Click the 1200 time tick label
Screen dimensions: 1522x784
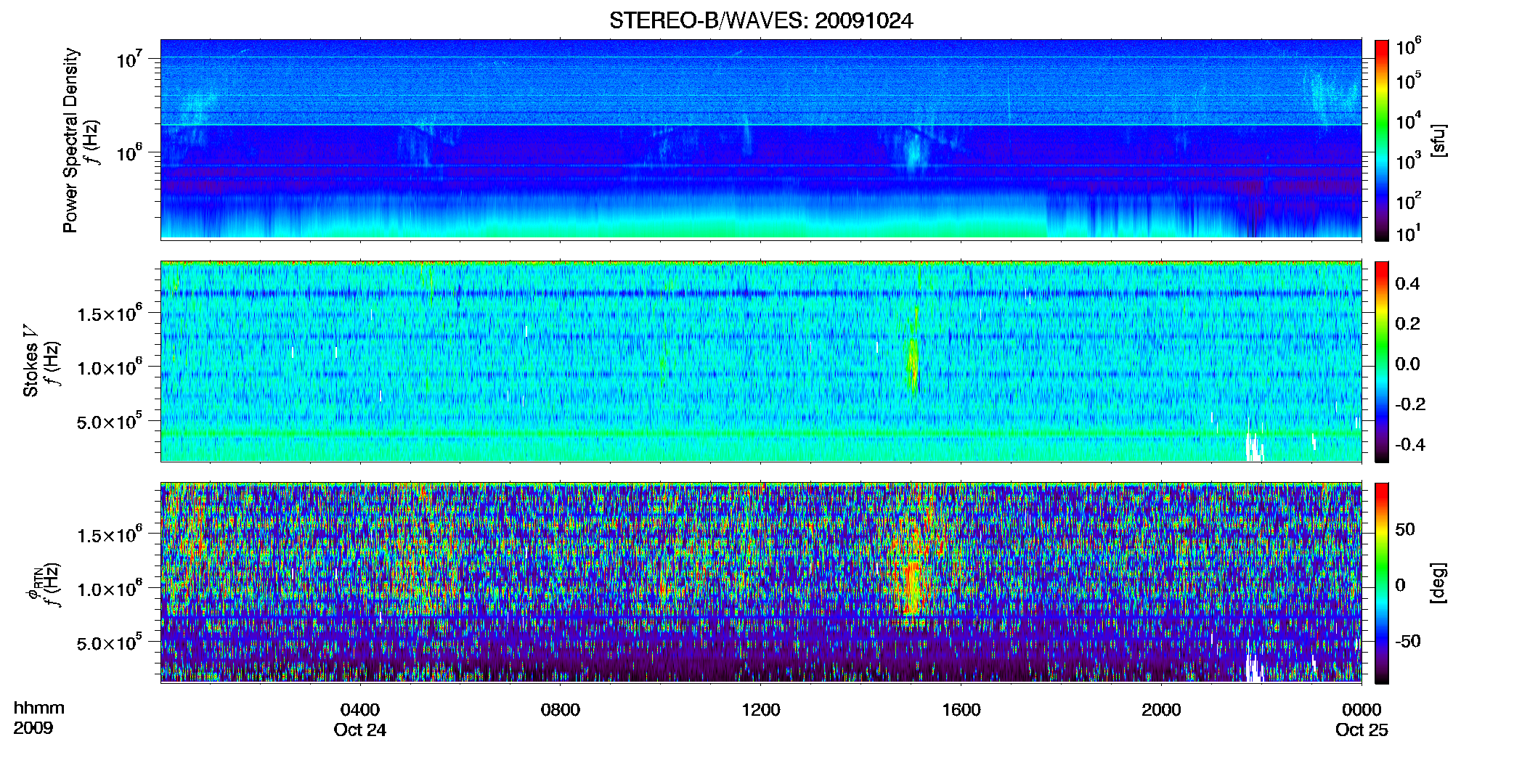click(x=761, y=710)
